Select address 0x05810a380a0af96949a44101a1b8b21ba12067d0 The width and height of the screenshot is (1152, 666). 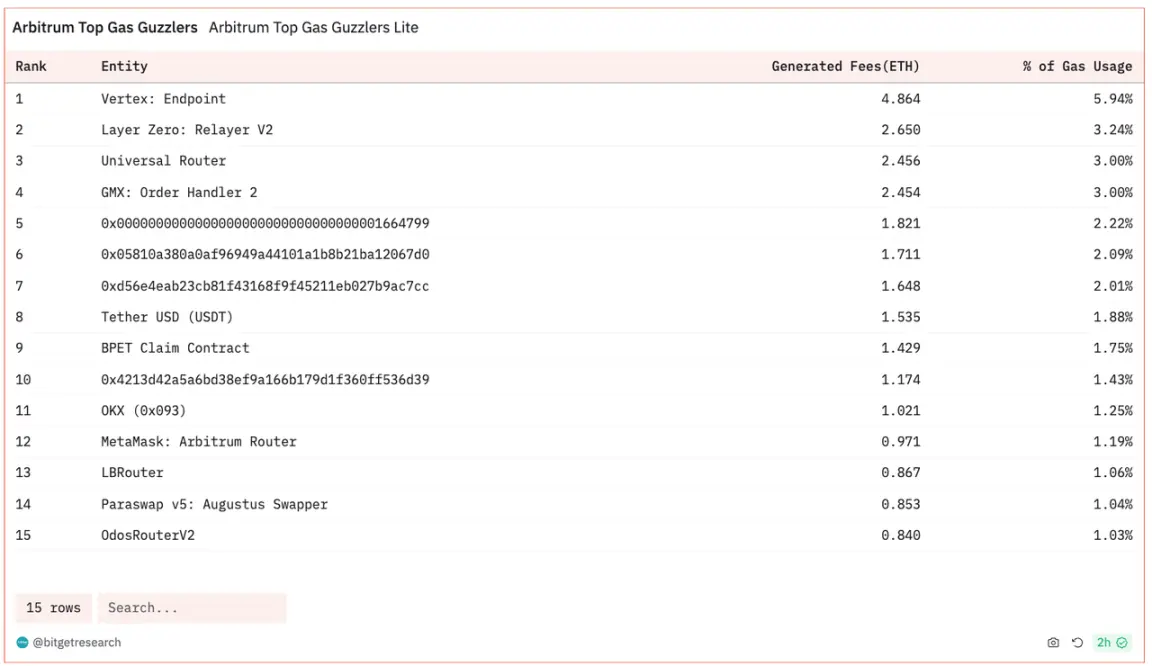point(265,254)
